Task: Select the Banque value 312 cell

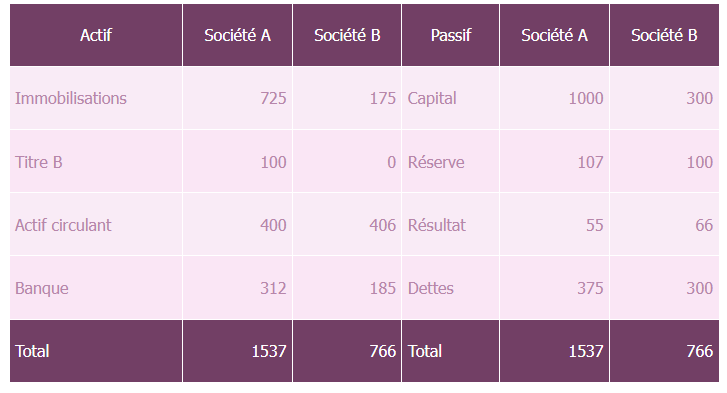Action: point(237,288)
